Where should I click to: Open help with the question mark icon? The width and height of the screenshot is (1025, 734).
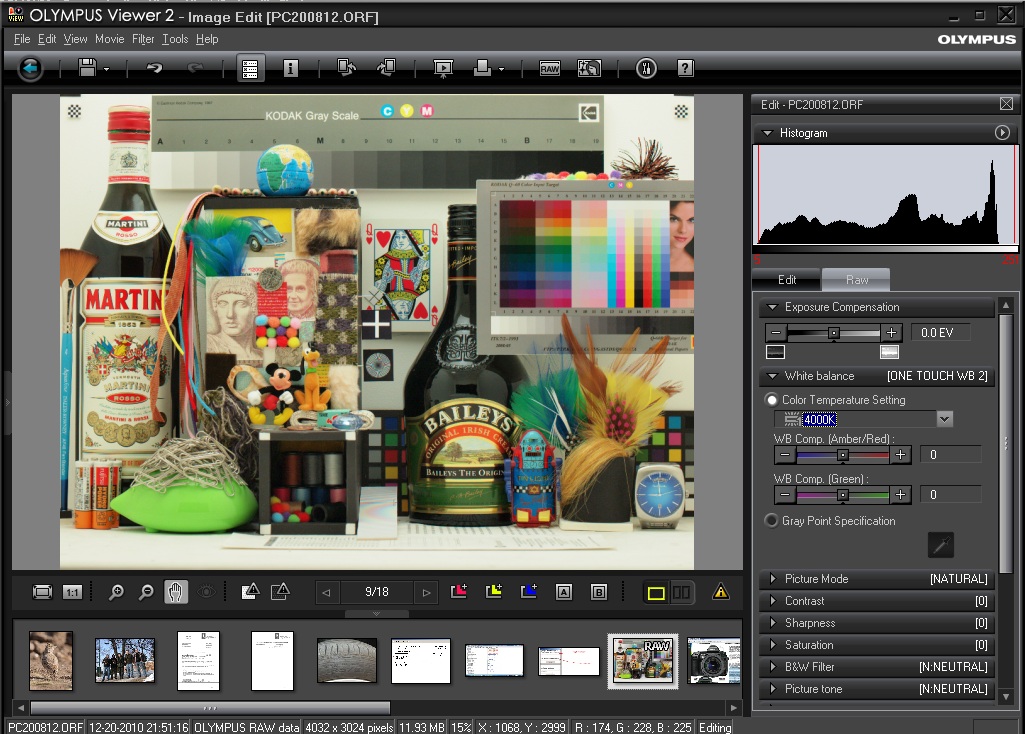[x=685, y=68]
